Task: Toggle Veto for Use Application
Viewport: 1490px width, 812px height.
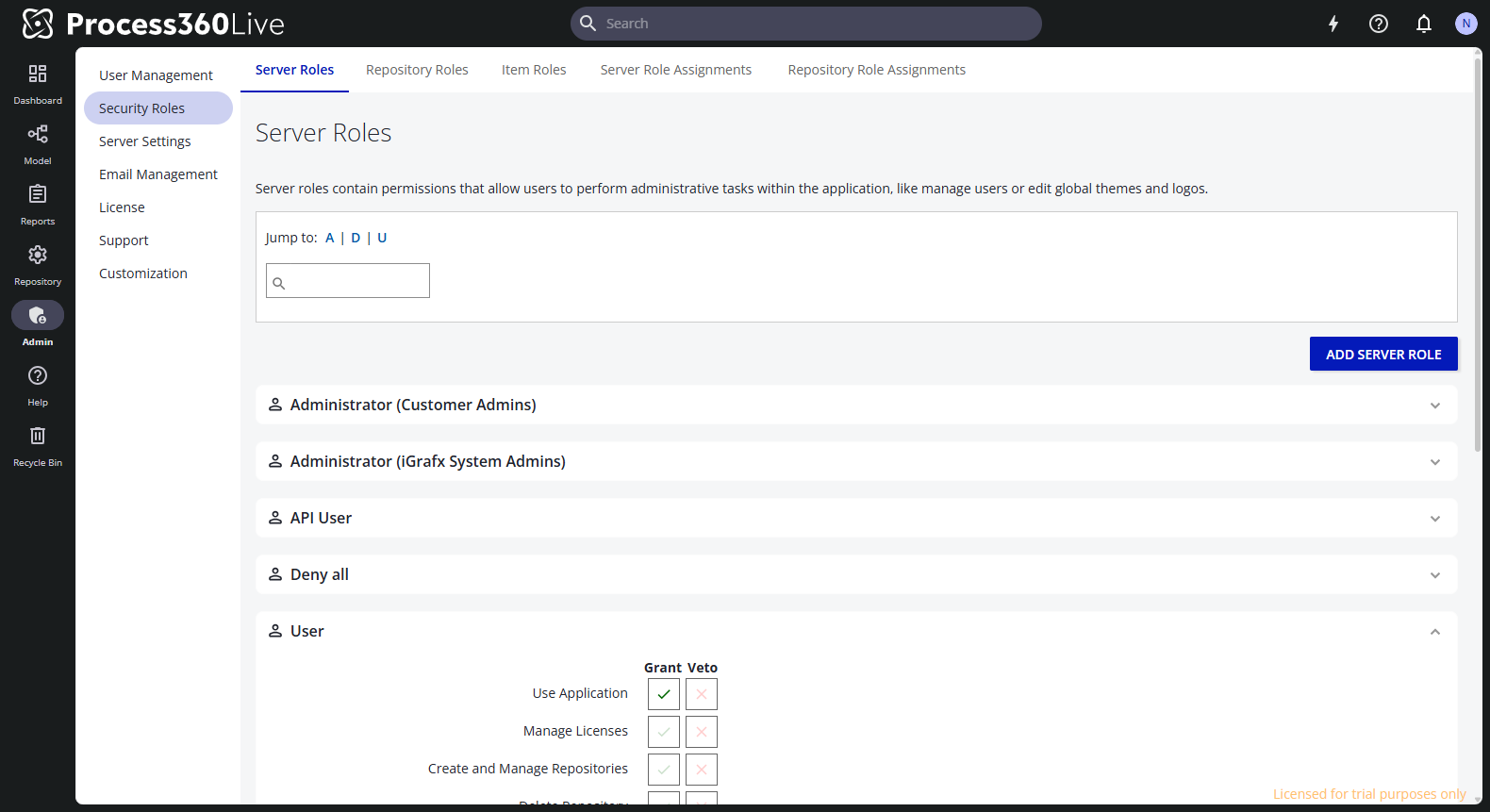Action: click(702, 694)
